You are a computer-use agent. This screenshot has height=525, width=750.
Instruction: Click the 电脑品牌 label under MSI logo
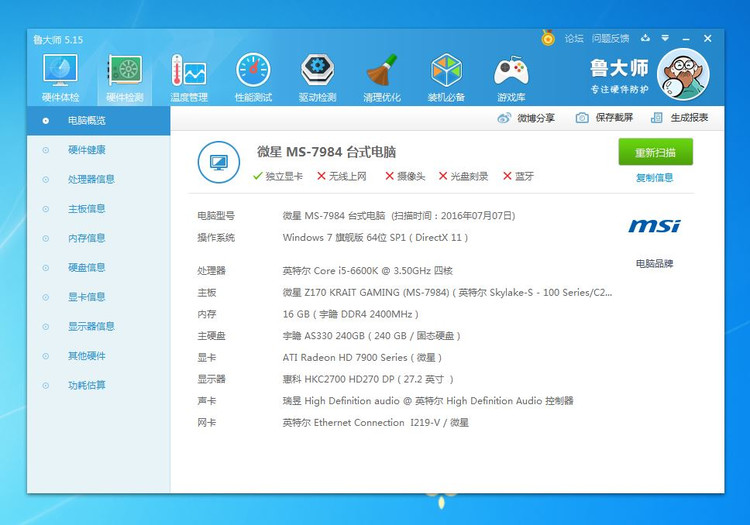pyautogui.click(x=654, y=263)
